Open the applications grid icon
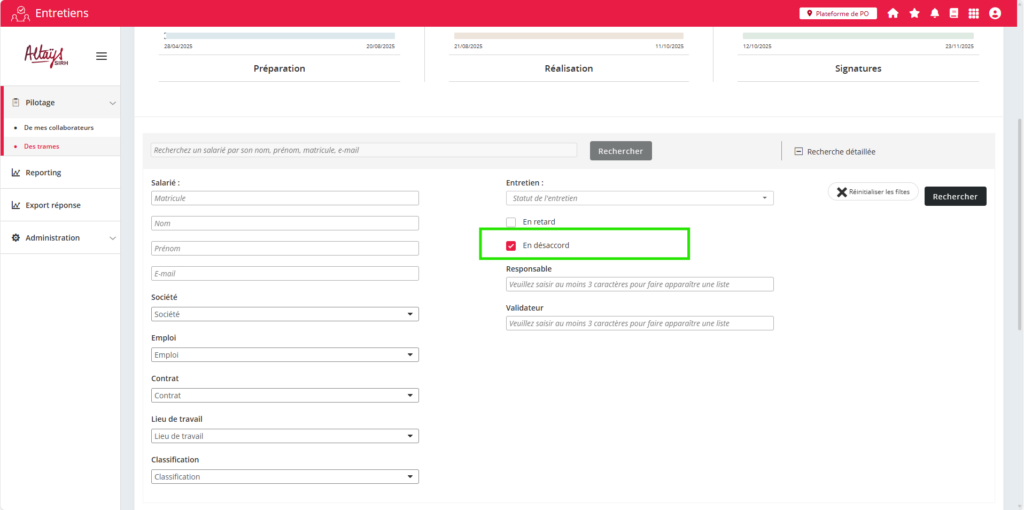 (x=974, y=13)
